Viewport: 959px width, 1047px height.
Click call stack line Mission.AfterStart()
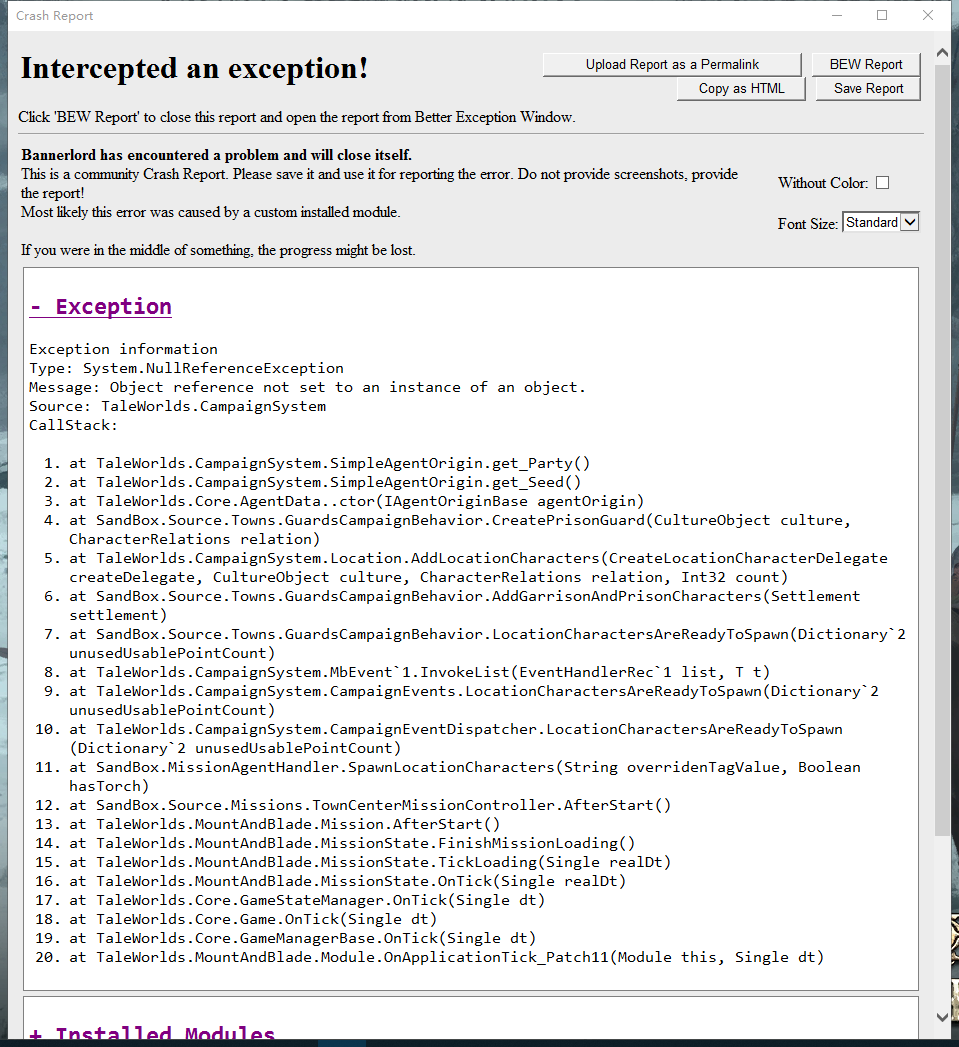click(284, 825)
